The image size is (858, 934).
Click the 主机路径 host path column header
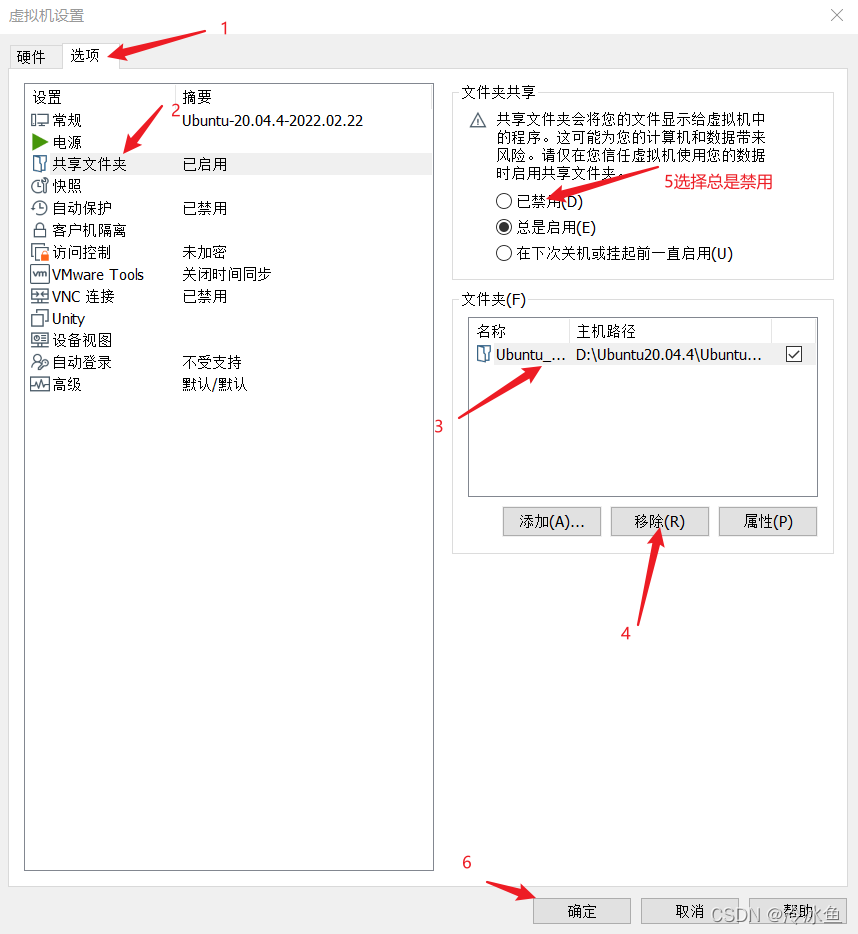pyautogui.click(x=671, y=331)
